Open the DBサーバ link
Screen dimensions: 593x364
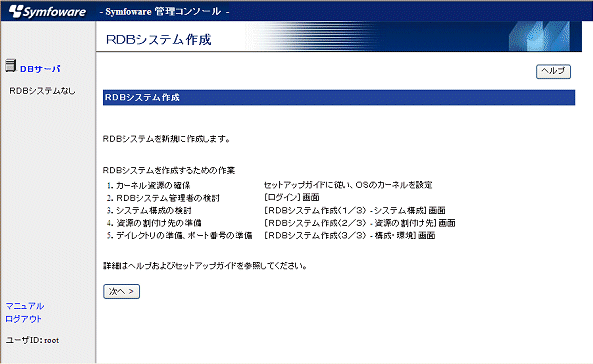point(40,69)
